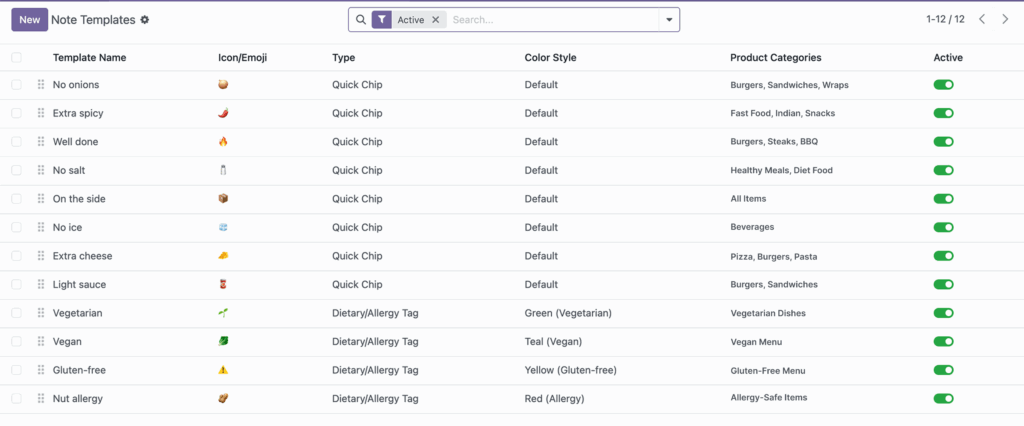The height and width of the screenshot is (426, 1024).
Task: Click Green (Vegetarian) color style cell
Action: click(568, 313)
